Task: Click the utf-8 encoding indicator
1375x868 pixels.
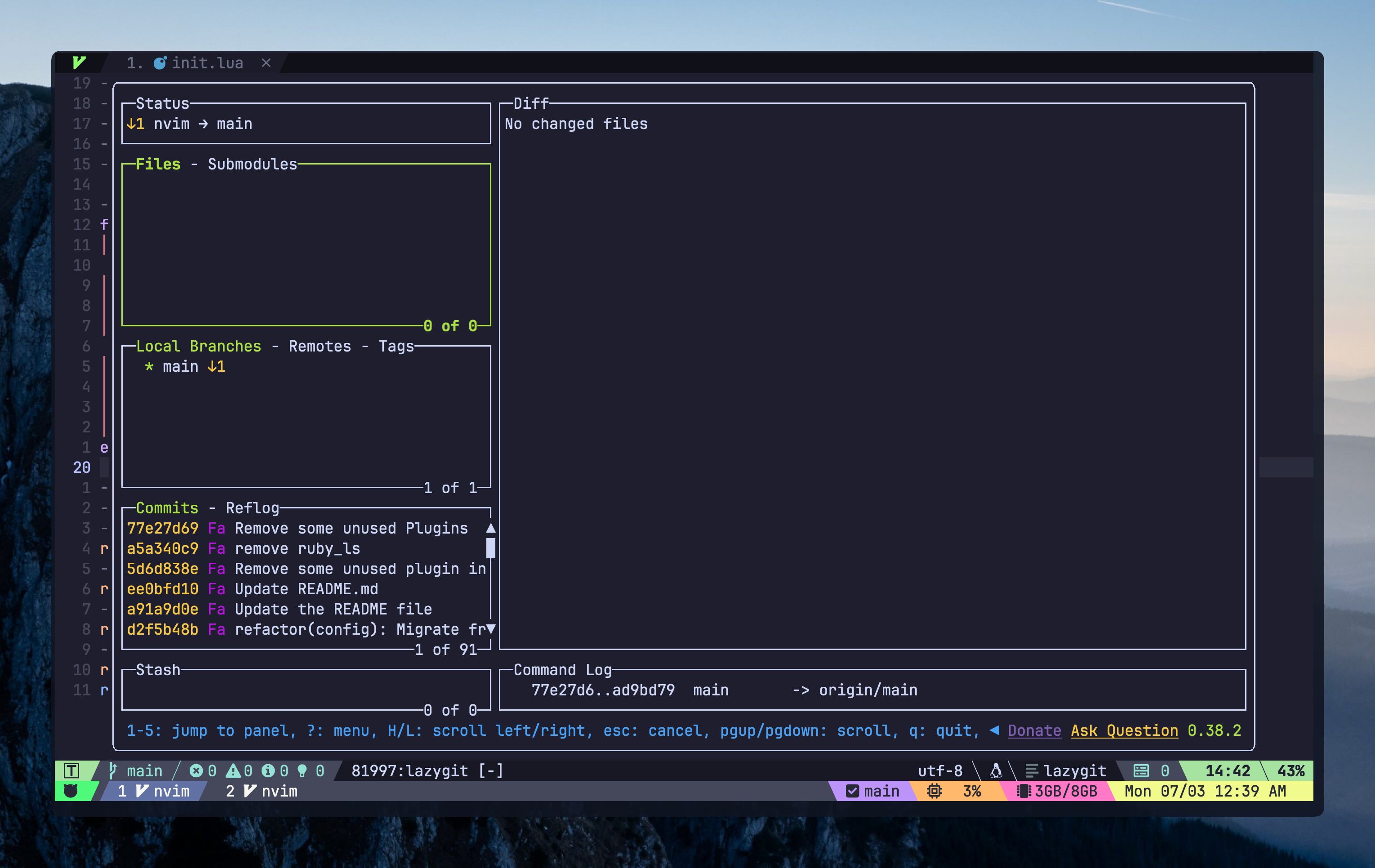Action: [x=940, y=771]
